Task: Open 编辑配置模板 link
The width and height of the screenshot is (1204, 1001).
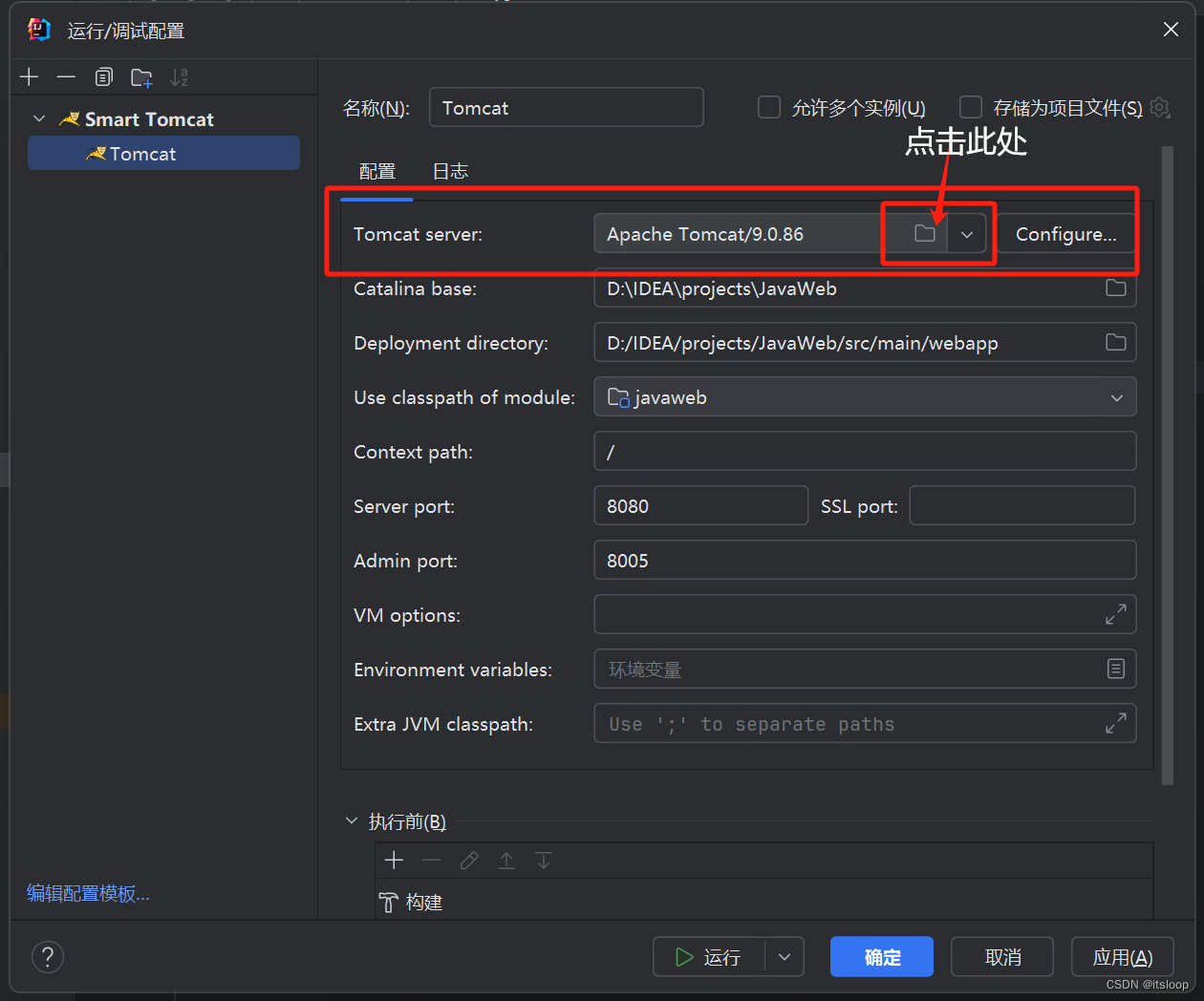Action: pos(88,894)
